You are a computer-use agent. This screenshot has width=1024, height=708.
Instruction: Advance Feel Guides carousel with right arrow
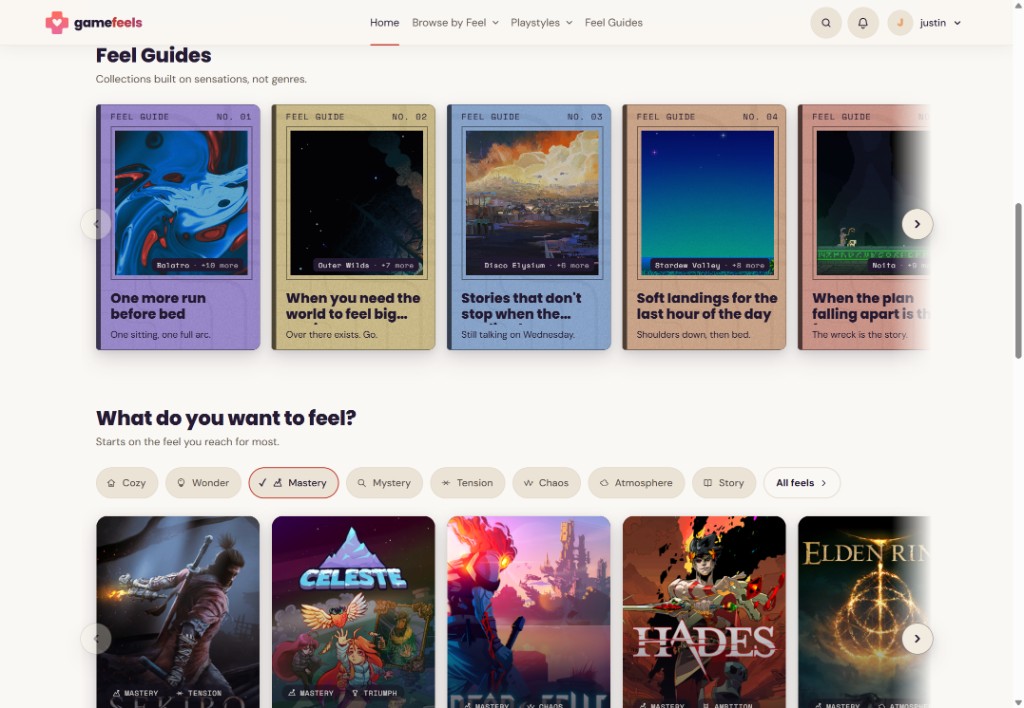917,224
